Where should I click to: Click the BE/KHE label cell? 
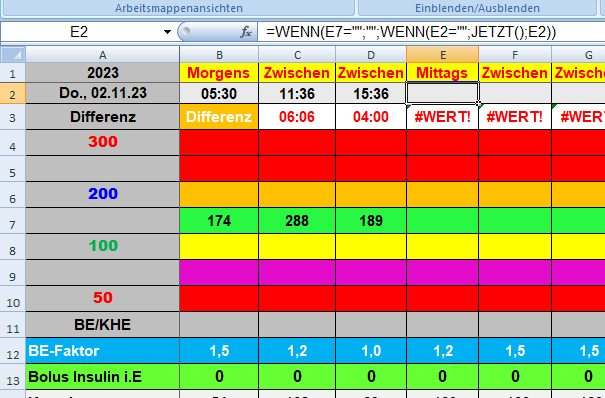(x=103, y=325)
